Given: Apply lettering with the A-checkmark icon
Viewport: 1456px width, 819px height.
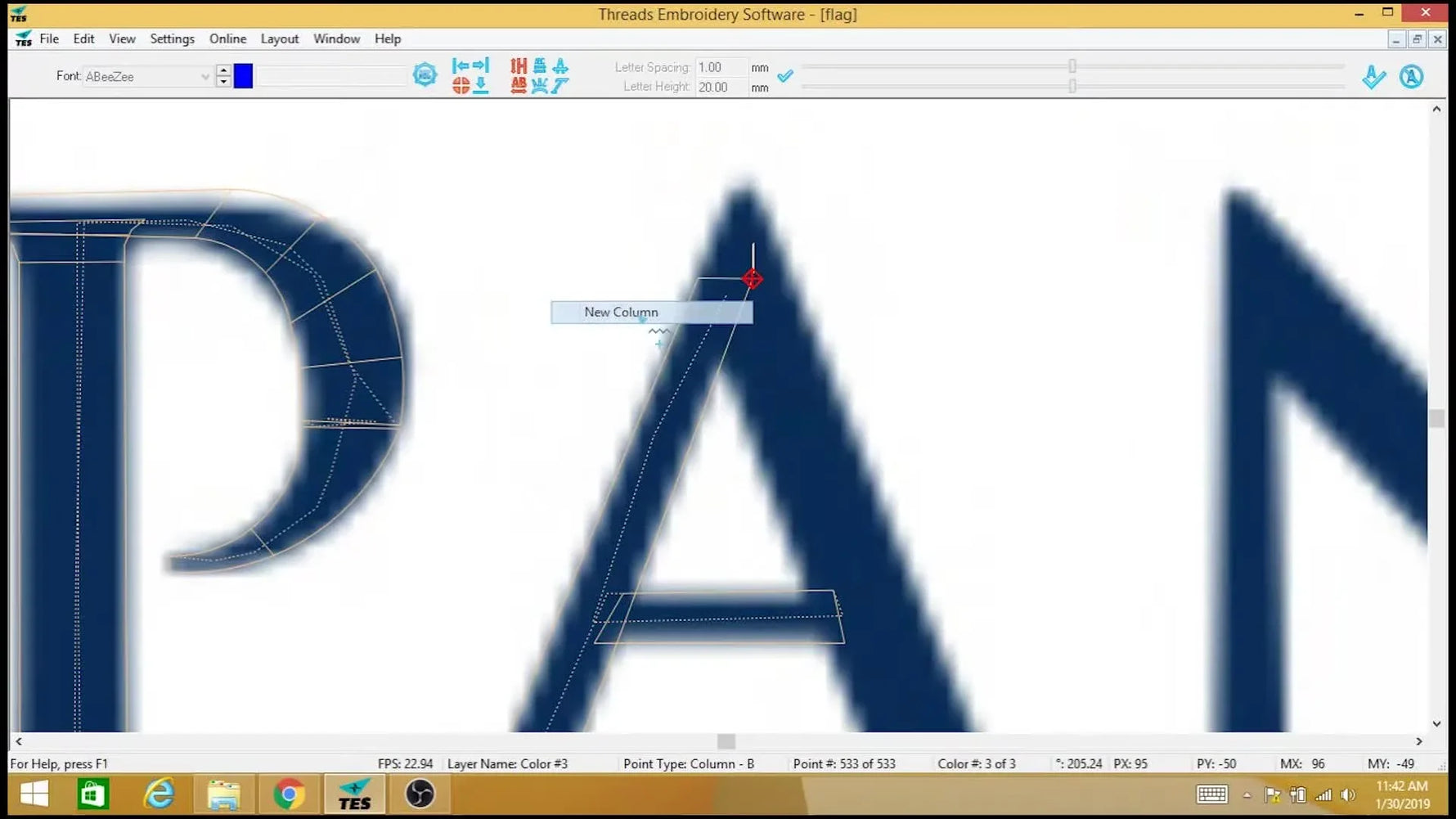Looking at the screenshot, I should (1374, 76).
